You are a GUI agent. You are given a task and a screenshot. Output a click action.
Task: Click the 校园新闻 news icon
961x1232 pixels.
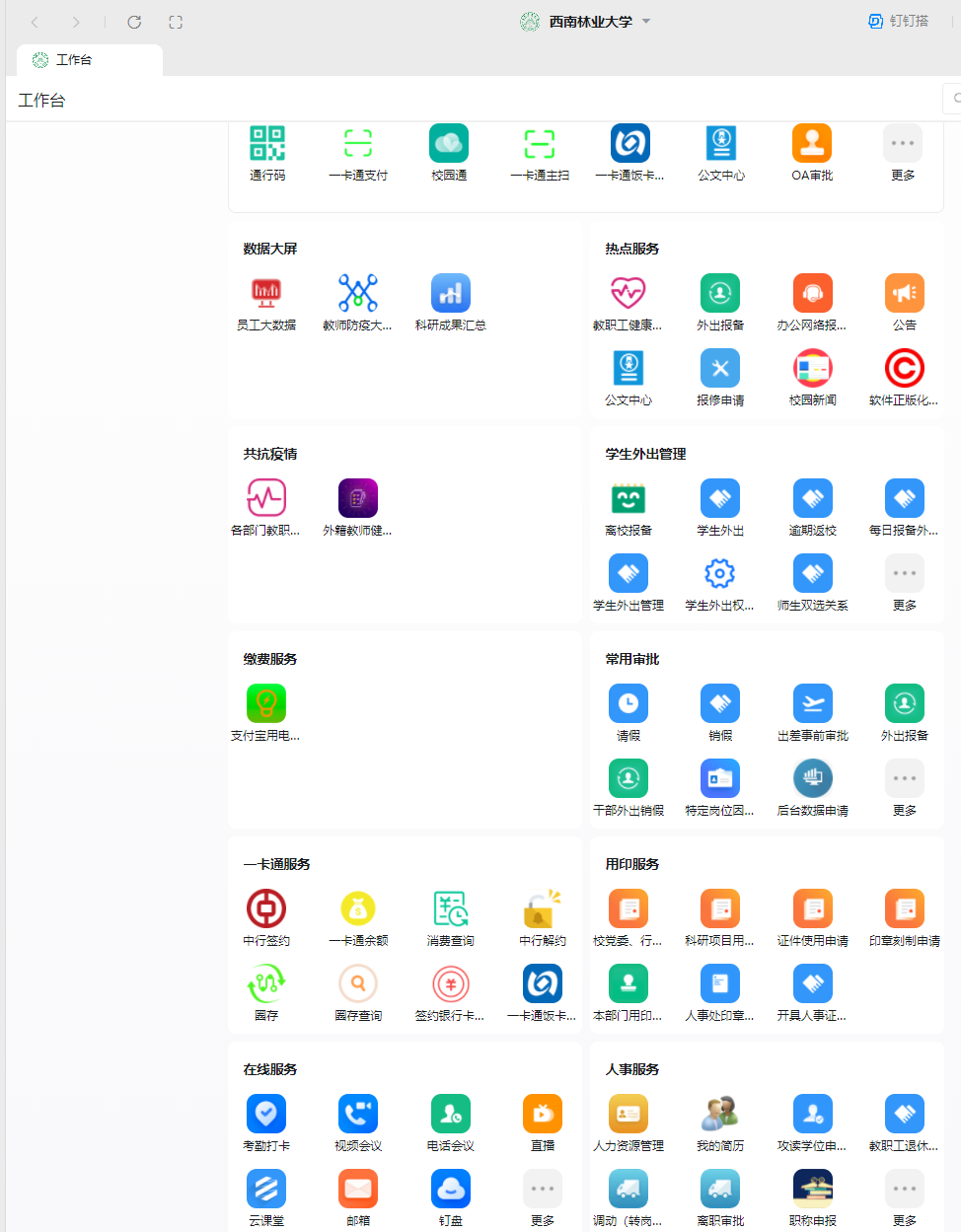(x=812, y=369)
